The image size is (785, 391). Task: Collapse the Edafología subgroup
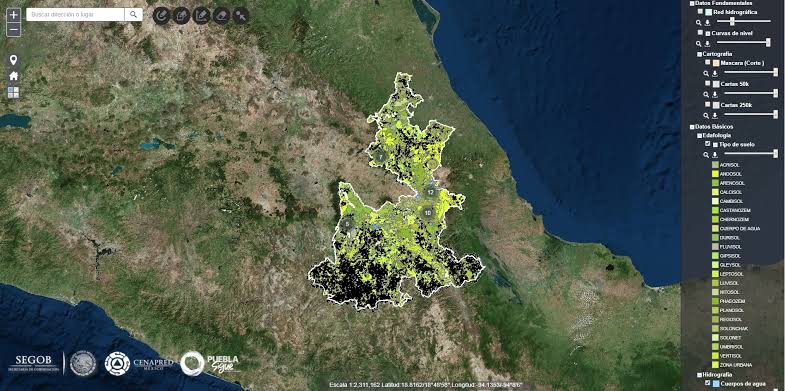click(699, 135)
